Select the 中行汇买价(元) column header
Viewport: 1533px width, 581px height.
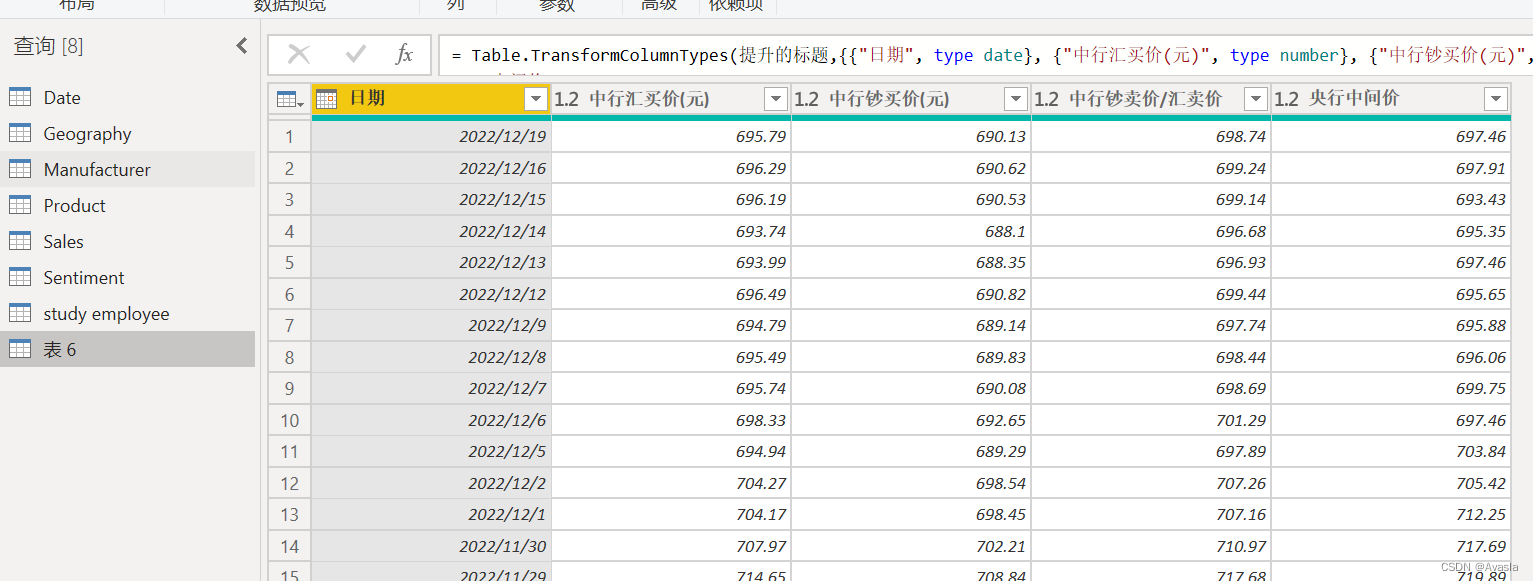pos(671,99)
